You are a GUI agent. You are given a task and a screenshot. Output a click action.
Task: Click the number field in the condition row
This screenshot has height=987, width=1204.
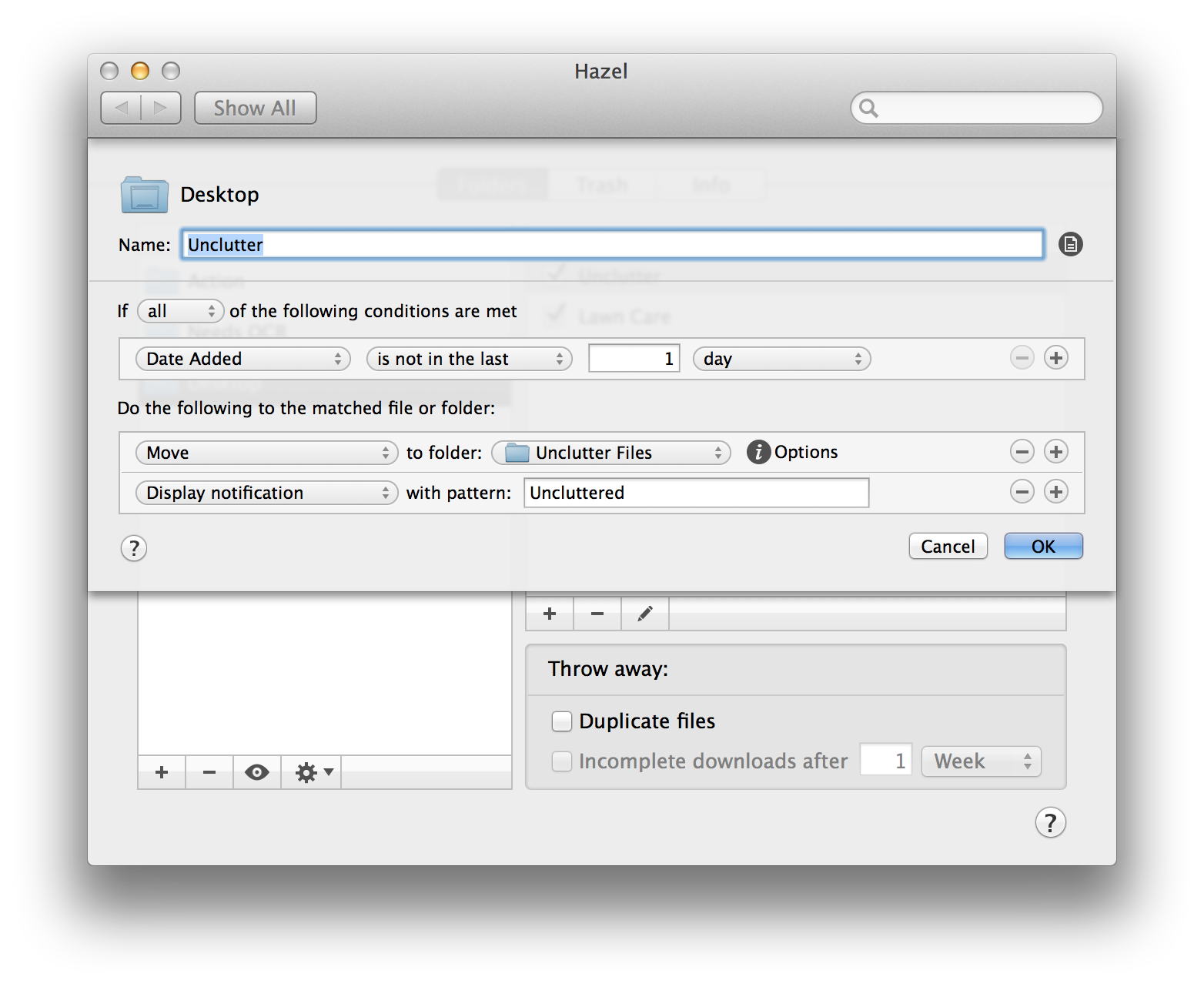tap(634, 359)
